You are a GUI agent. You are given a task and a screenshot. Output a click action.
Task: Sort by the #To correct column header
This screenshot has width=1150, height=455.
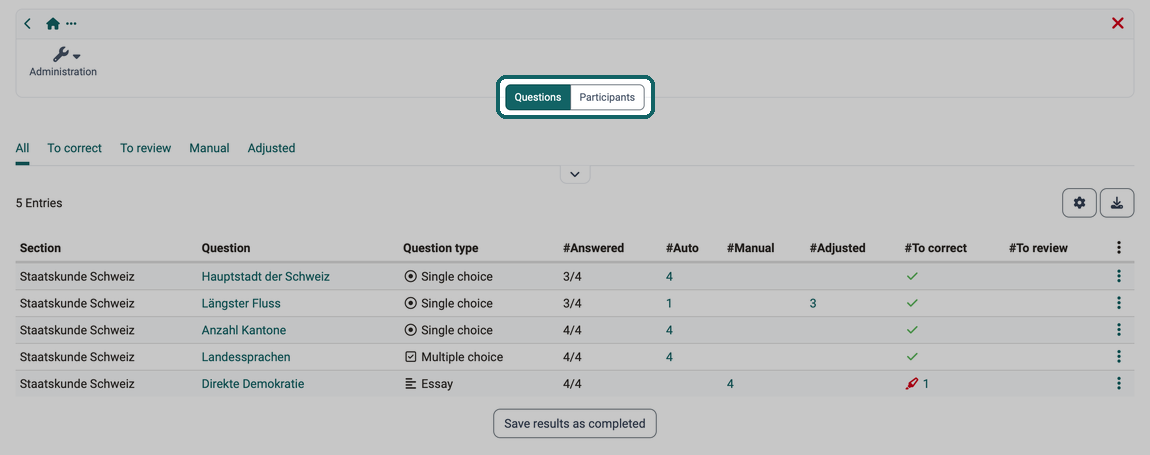click(936, 248)
